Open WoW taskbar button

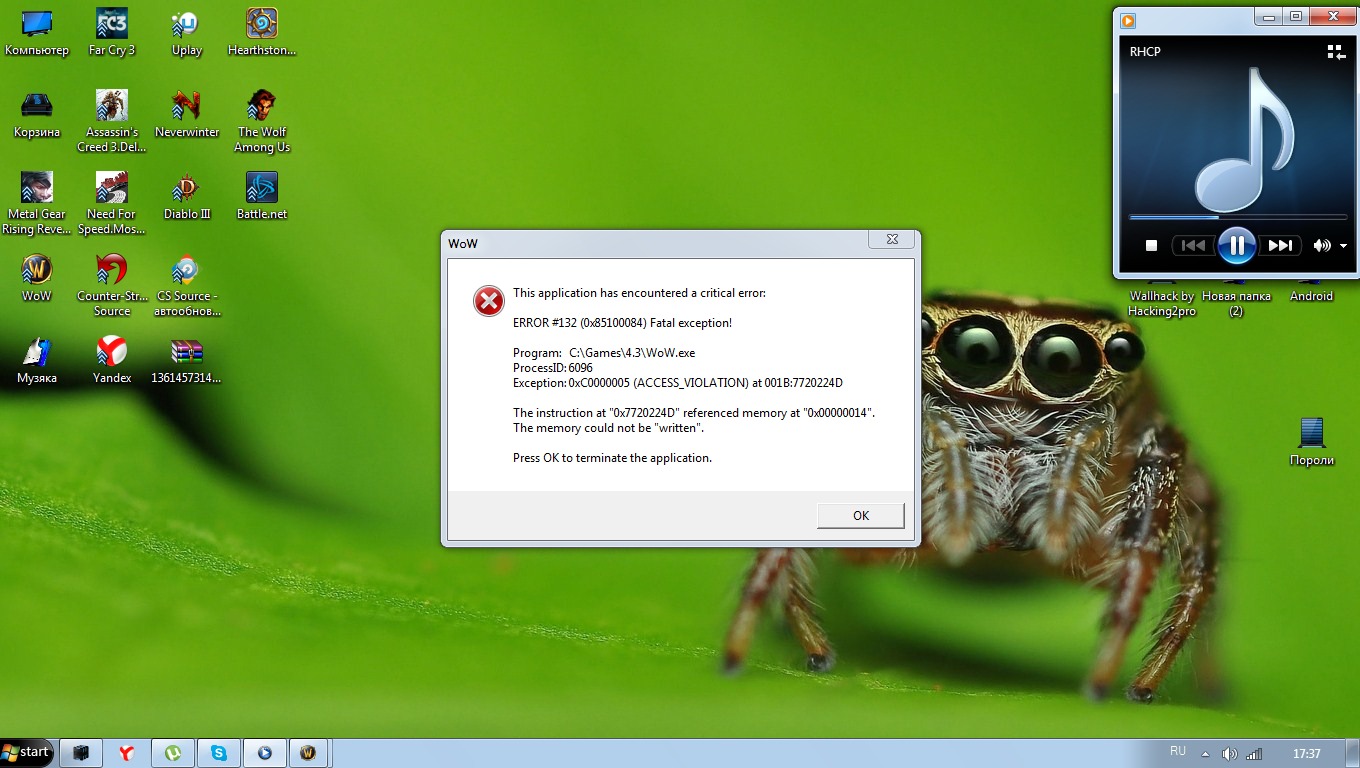coord(309,753)
